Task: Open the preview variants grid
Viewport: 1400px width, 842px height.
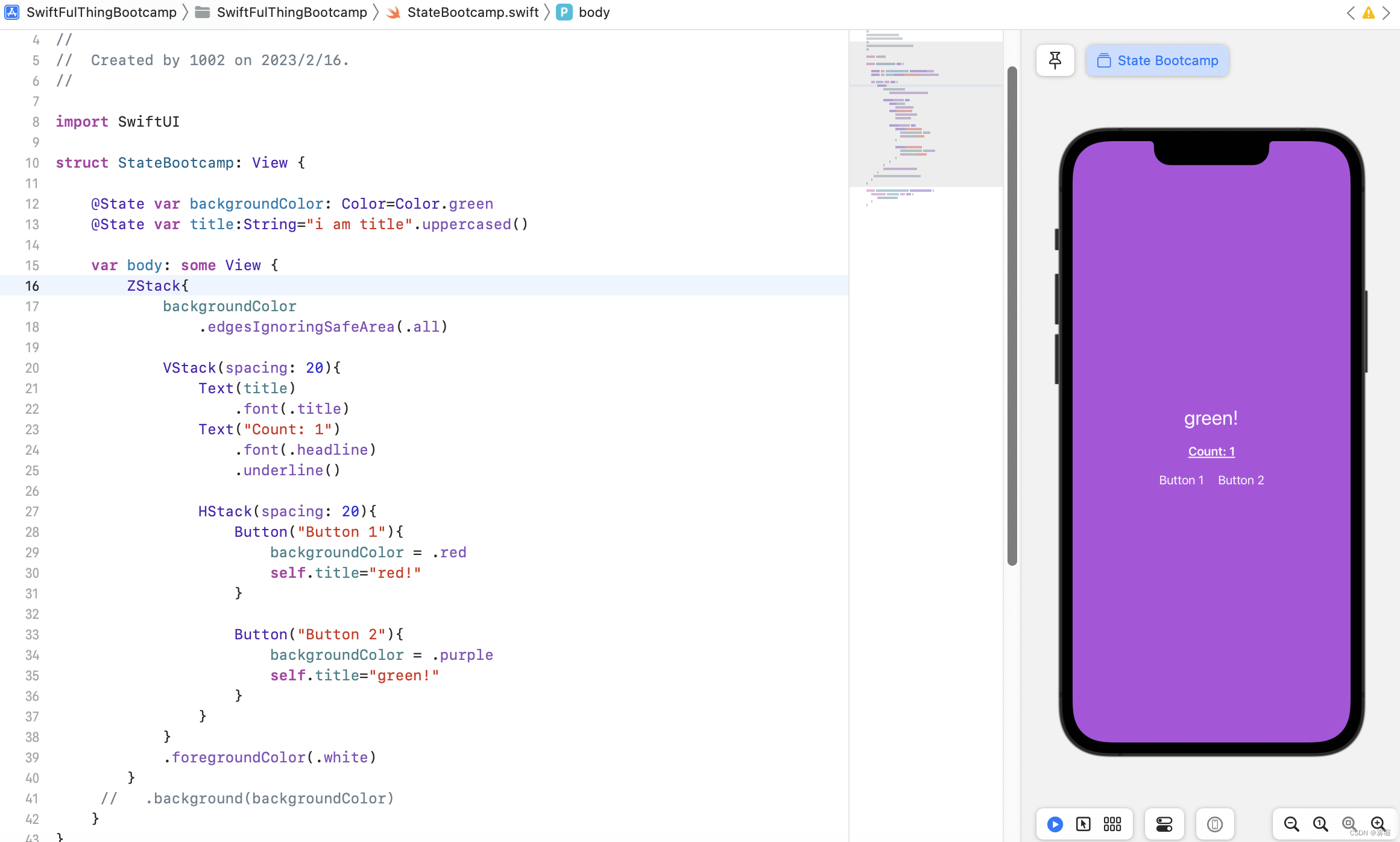Action: [x=1112, y=824]
